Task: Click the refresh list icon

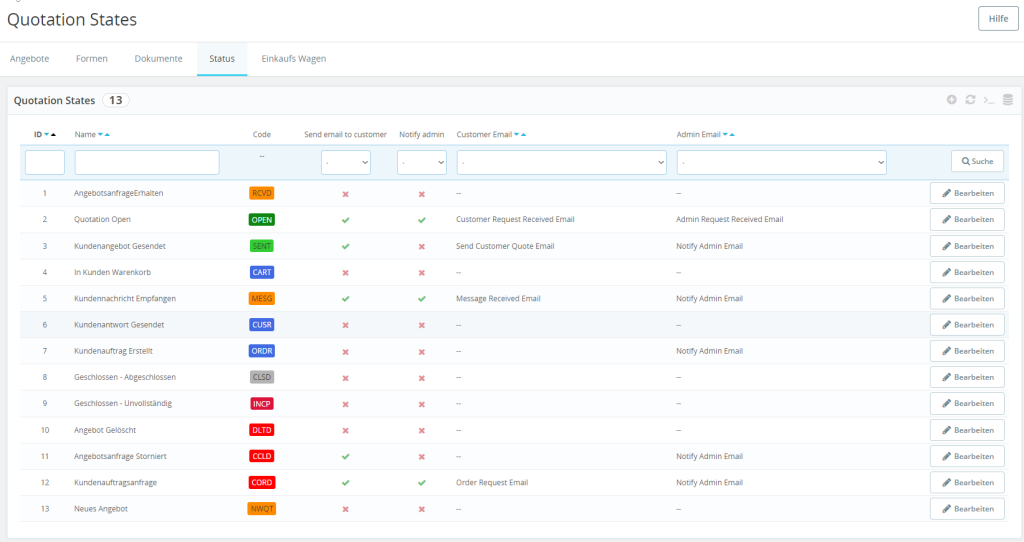Action: coord(970,100)
